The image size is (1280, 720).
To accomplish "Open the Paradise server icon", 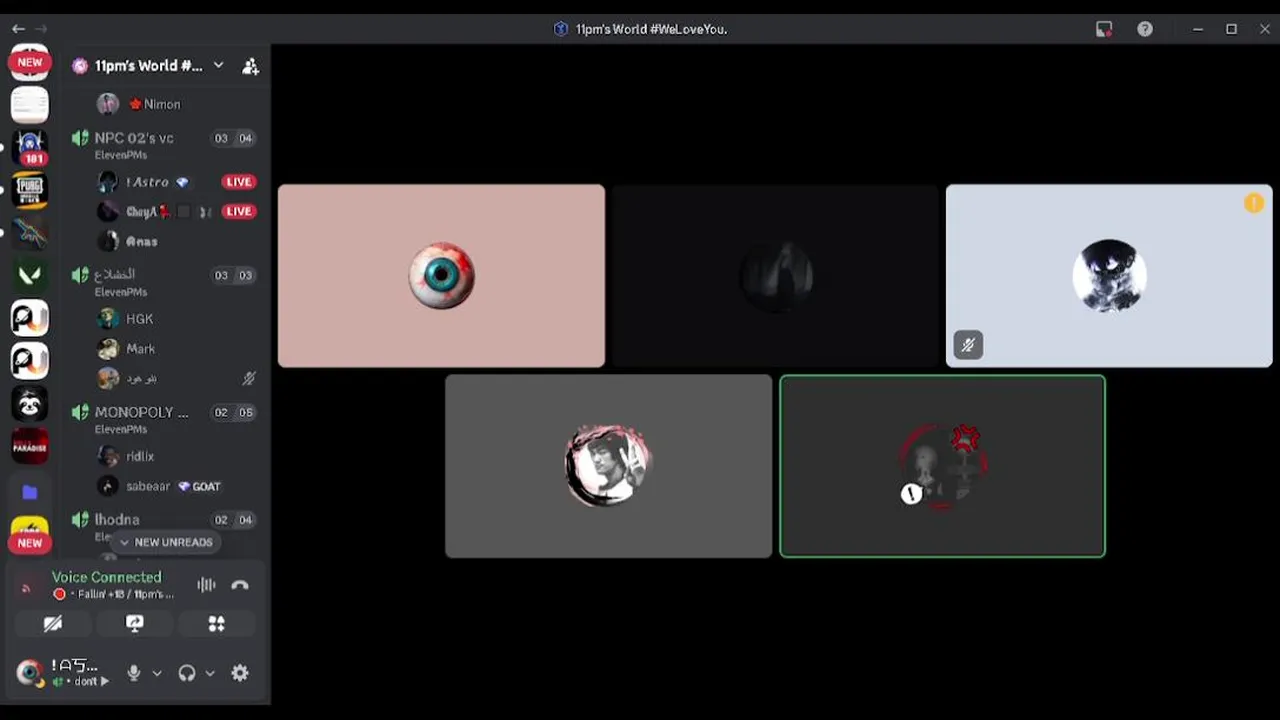I will [30, 446].
